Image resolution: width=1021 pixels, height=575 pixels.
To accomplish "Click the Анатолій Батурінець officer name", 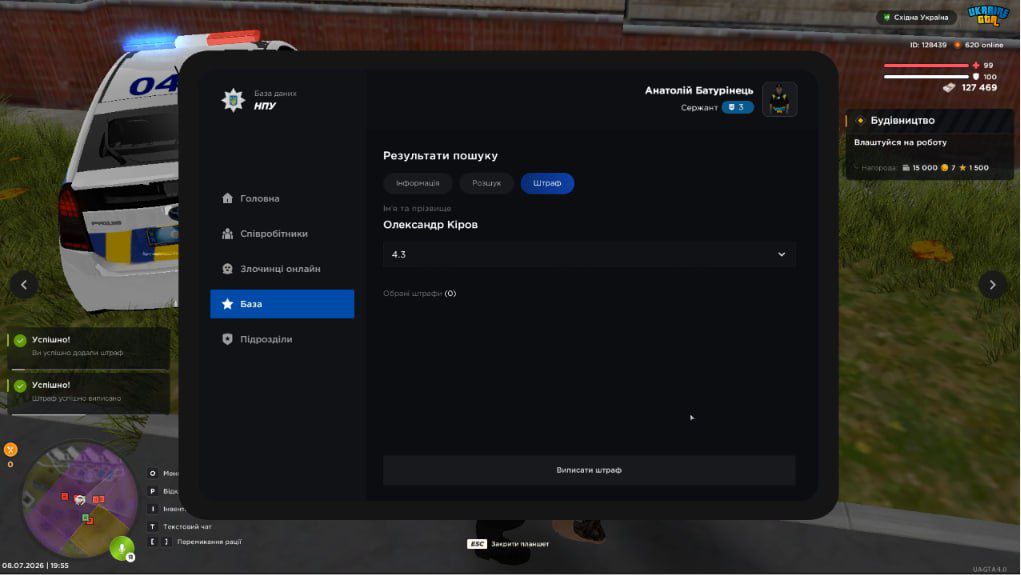I will [x=699, y=91].
